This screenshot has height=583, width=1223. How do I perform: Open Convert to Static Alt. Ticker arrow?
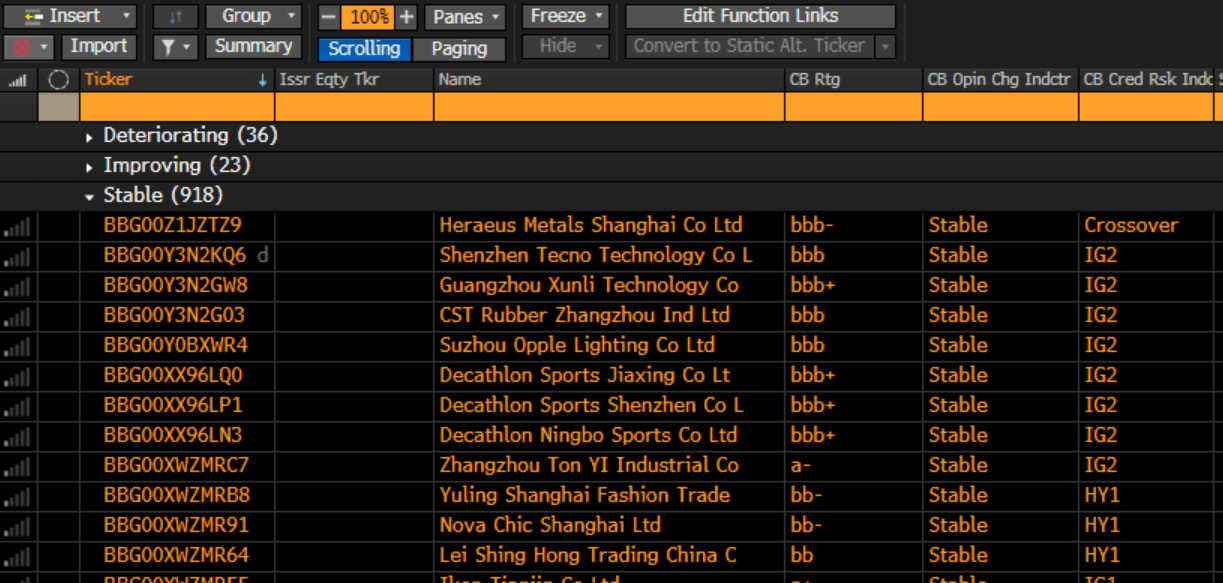pos(885,46)
